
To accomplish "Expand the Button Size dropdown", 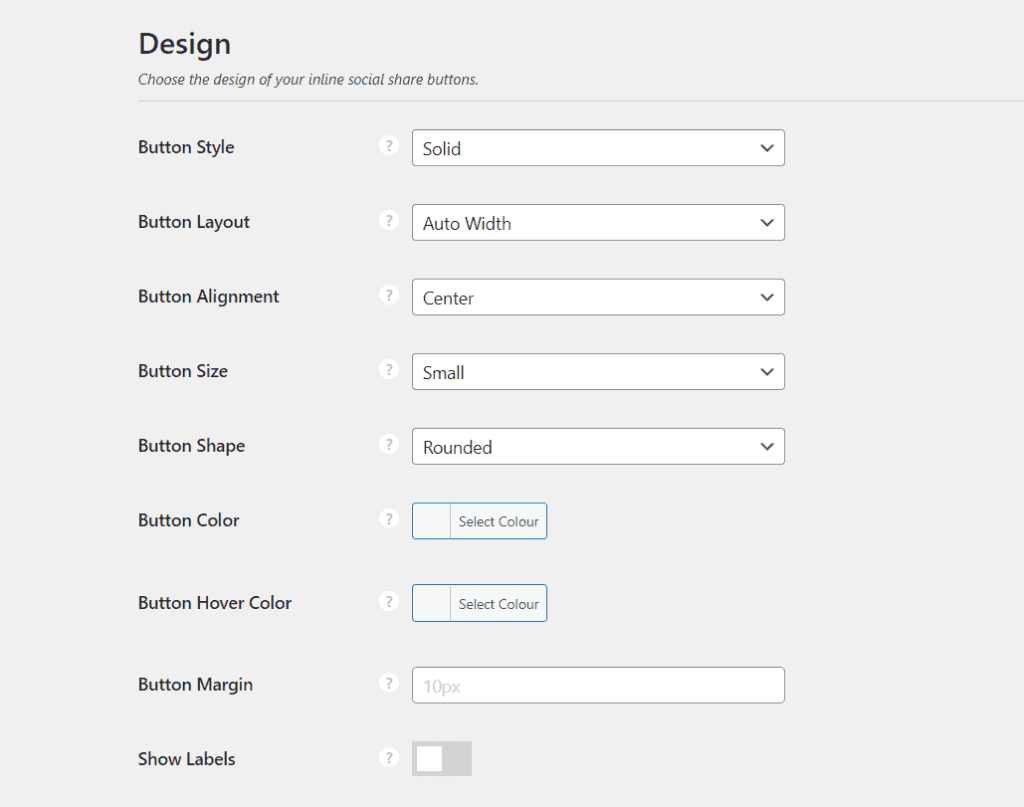I will pos(598,371).
